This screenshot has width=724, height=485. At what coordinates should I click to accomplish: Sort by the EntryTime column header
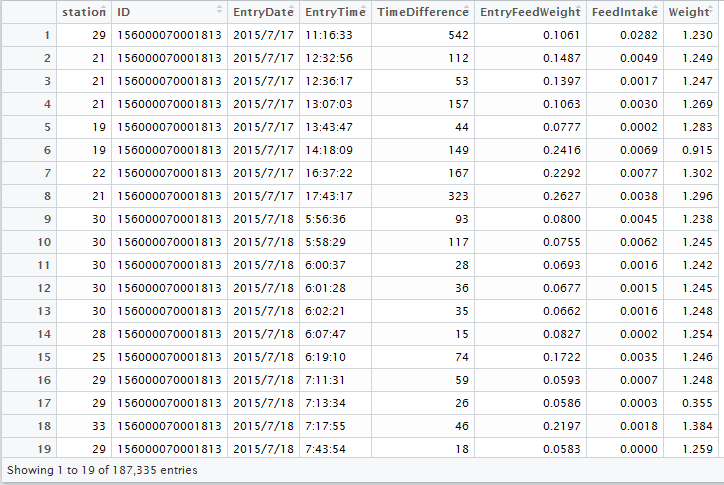pos(335,12)
